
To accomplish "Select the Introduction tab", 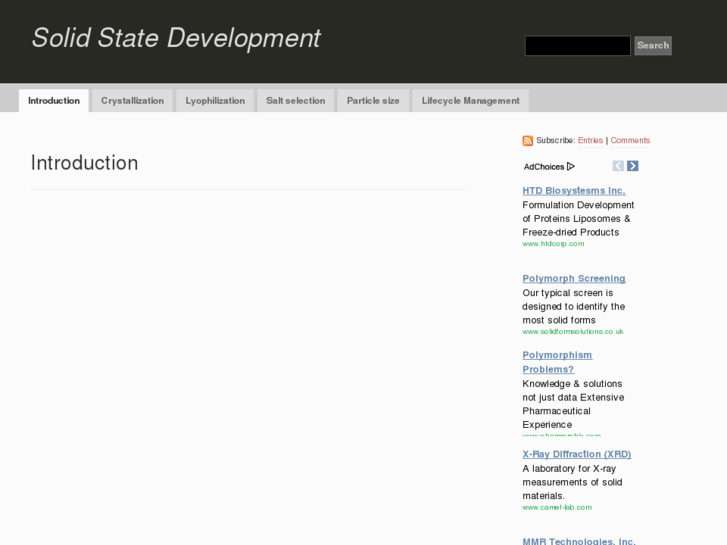I will 54,101.
